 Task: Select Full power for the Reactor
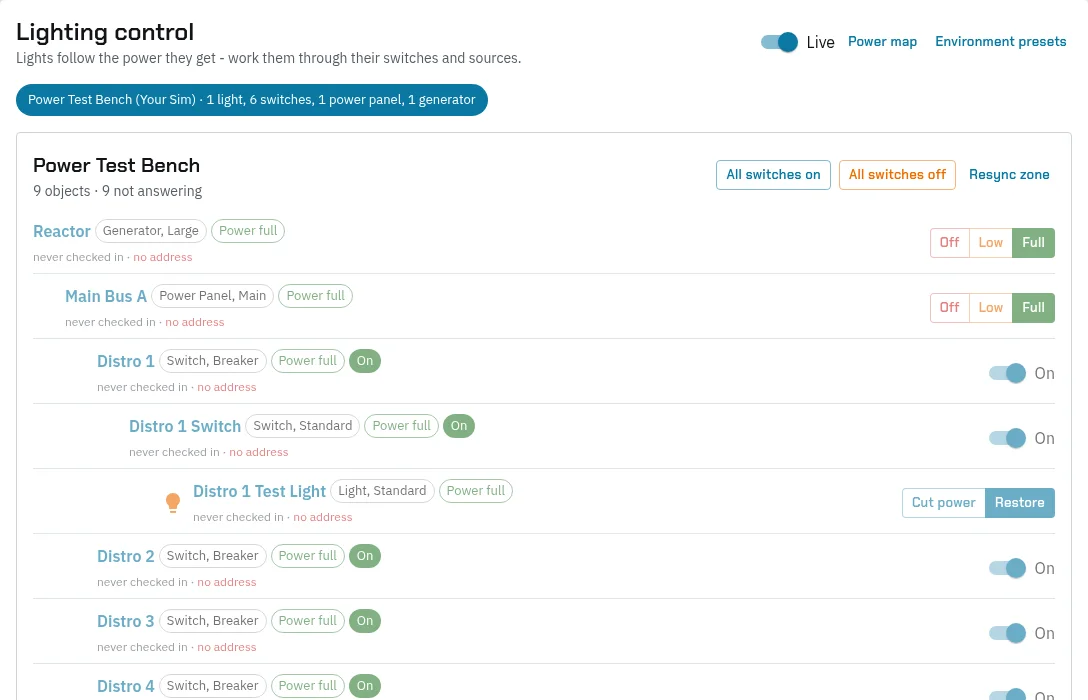[x=1033, y=243]
